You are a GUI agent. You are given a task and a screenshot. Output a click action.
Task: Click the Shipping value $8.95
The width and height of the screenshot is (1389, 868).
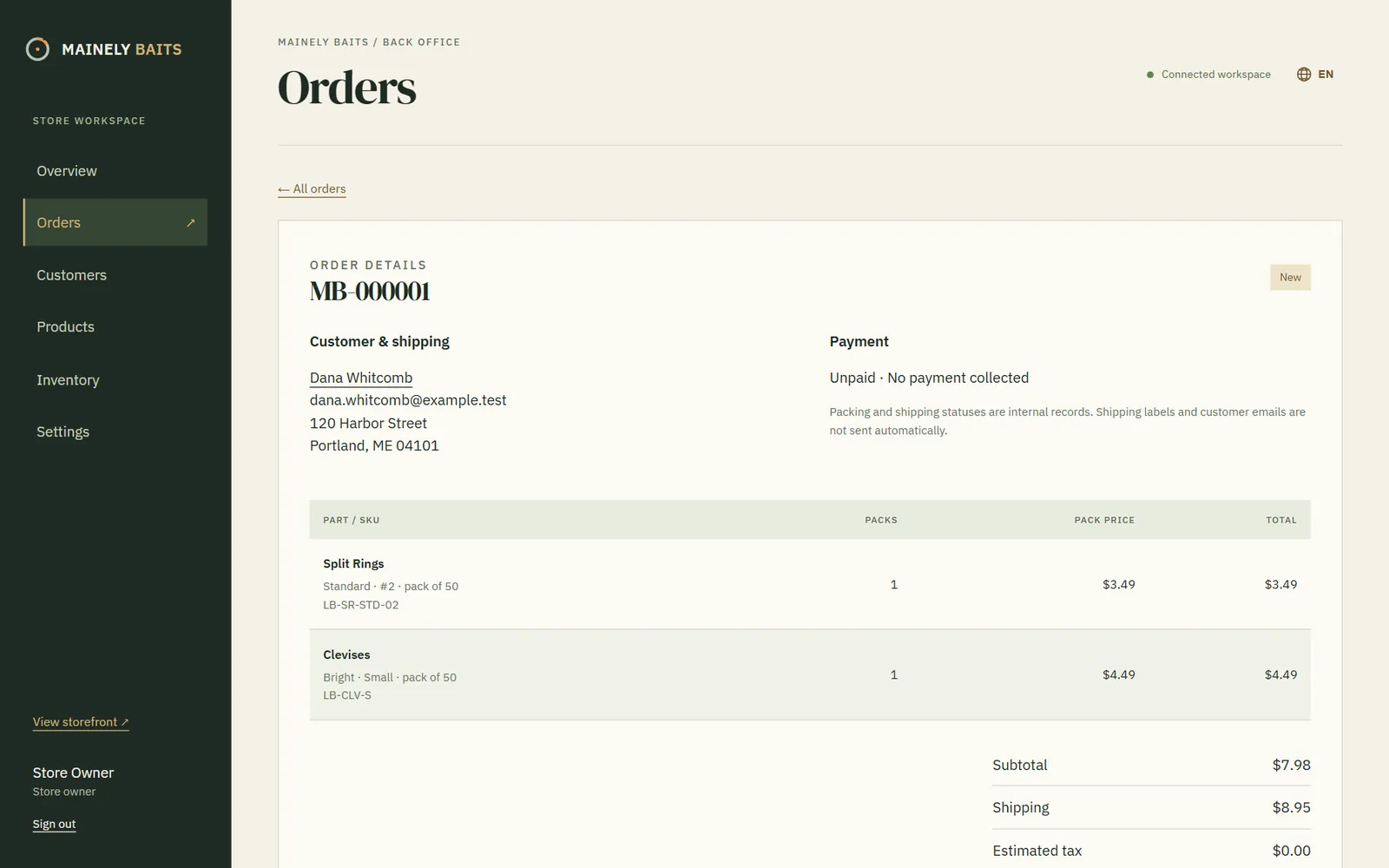click(x=1292, y=808)
